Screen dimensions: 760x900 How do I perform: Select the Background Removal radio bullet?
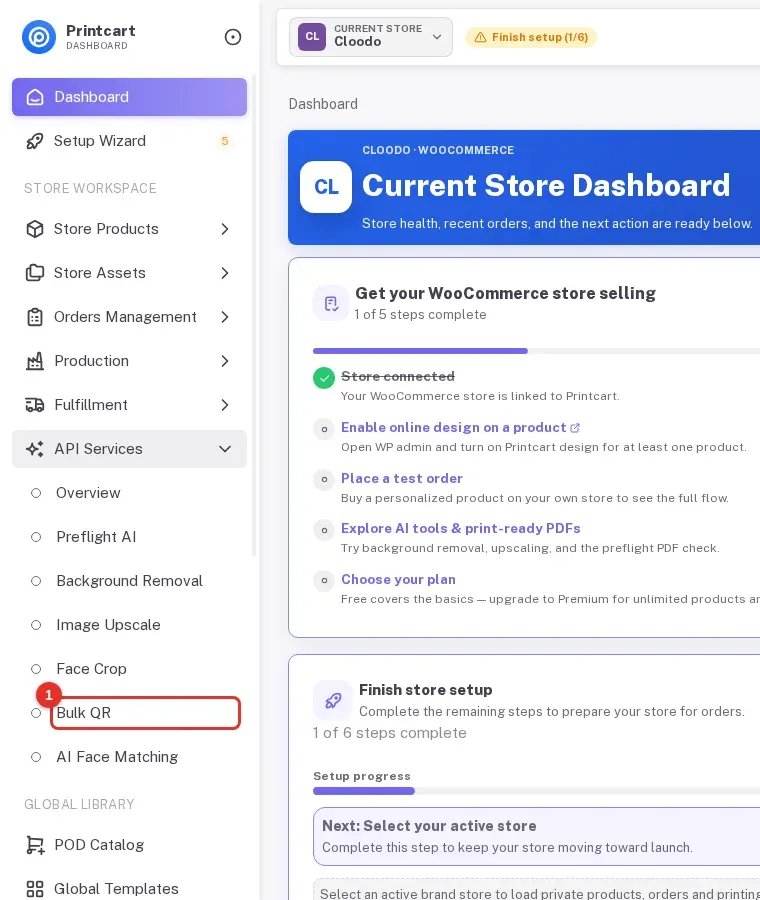click(x=36, y=581)
